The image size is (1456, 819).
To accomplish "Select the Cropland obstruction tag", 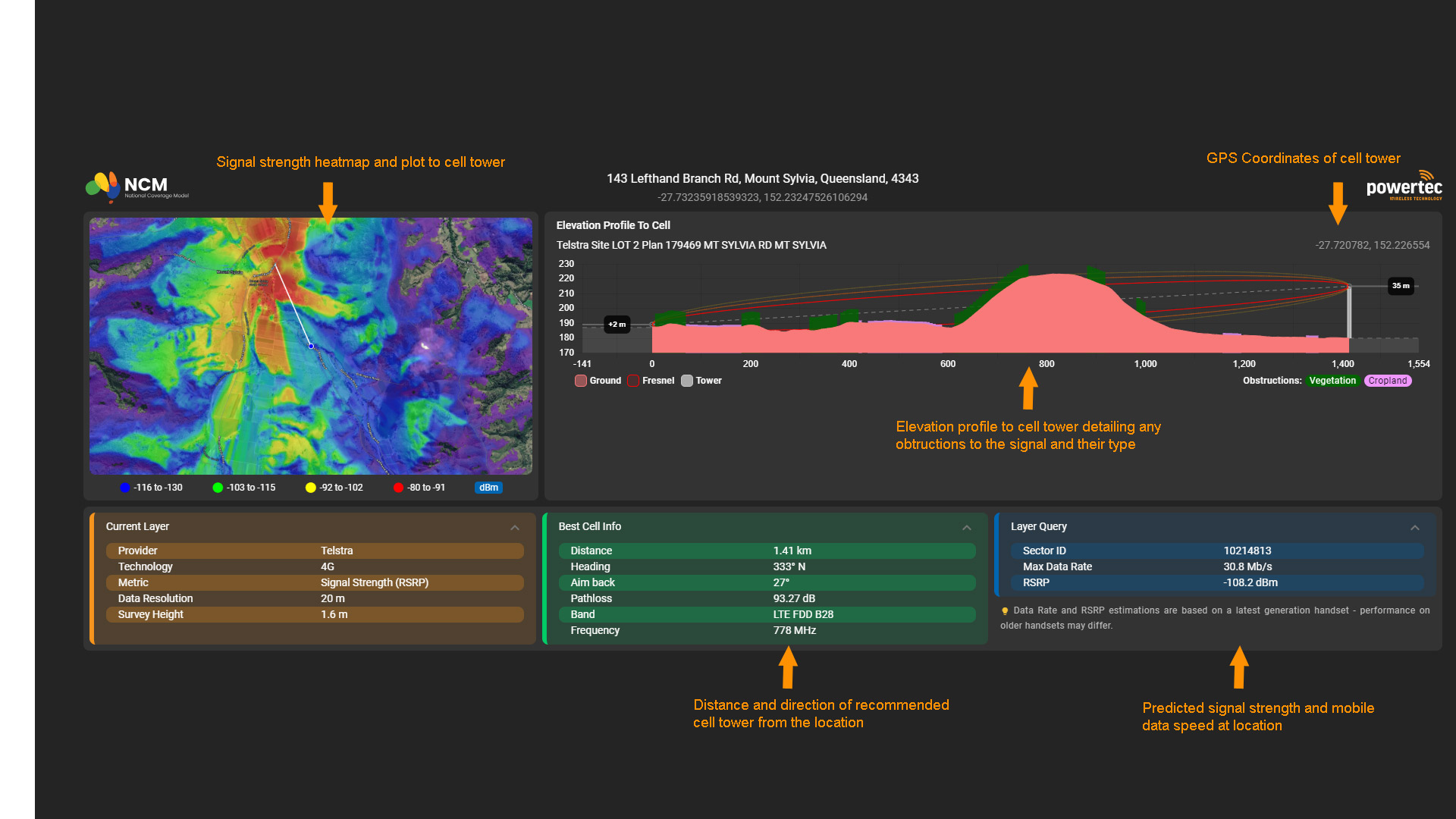I will (x=1388, y=381).
